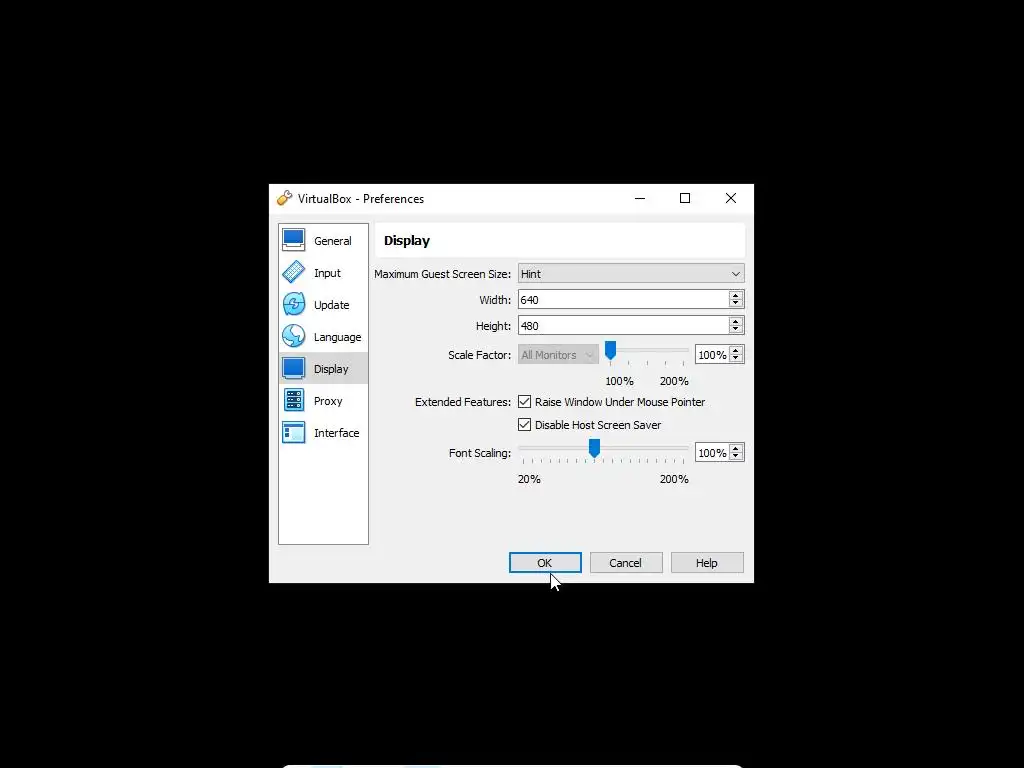Maximize the Preferences window
This screenshot has width=1024, height=768.
tap(685, 199)
